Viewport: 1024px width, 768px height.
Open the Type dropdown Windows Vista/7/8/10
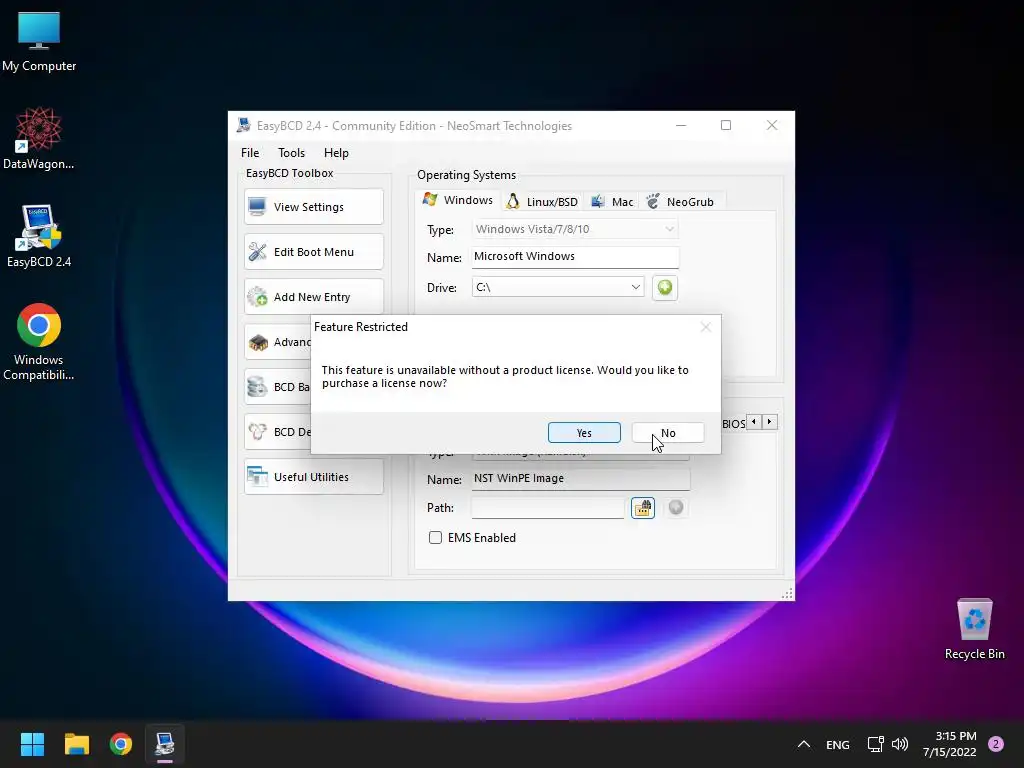pyautogui.click(x=575, y=229)
